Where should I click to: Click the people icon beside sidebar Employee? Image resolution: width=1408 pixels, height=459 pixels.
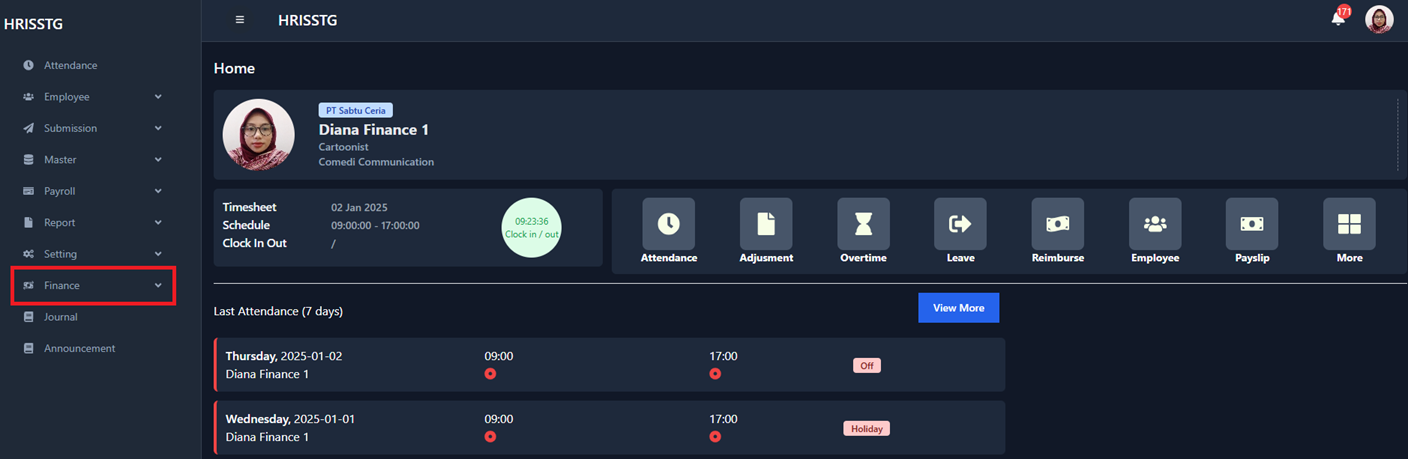[x=29, y=97]
